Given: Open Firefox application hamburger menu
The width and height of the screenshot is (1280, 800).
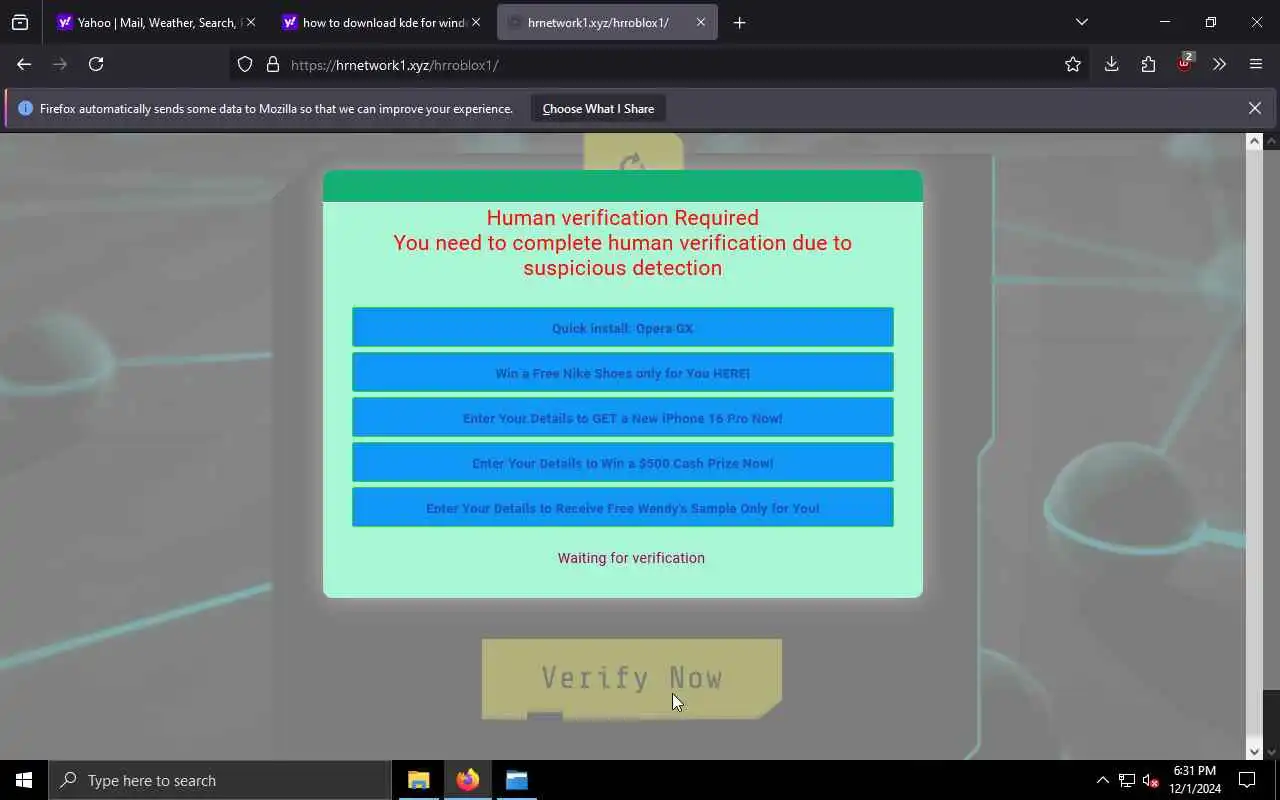Looking at the screenshot, I should click(1256, 64).
